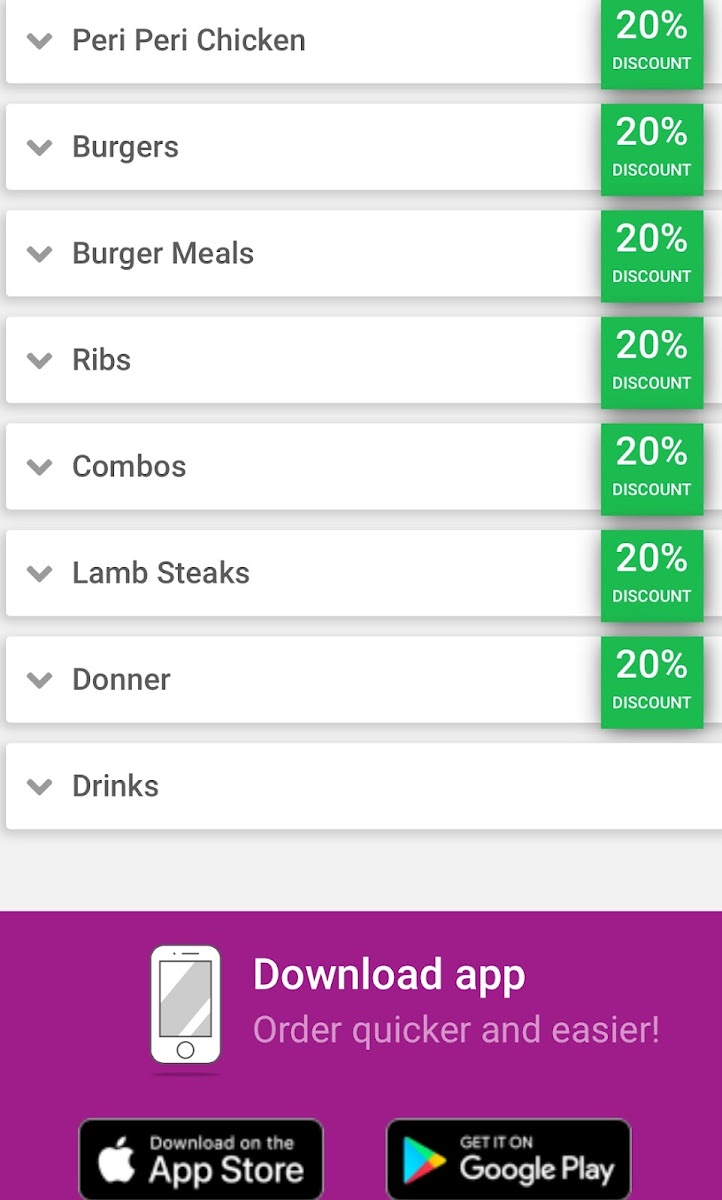
Task: Expand Burger Meals with its chevron arrow
Action: click(x=39, y=254)
